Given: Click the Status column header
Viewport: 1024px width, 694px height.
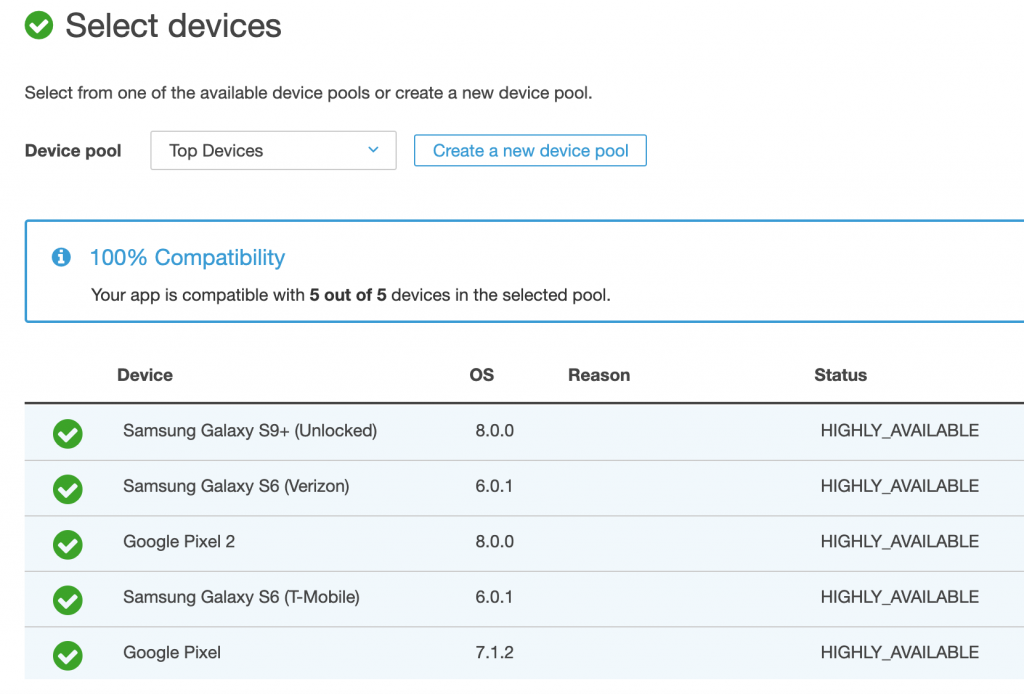Looking at the screenshot, I should click(x=840, y=375).
